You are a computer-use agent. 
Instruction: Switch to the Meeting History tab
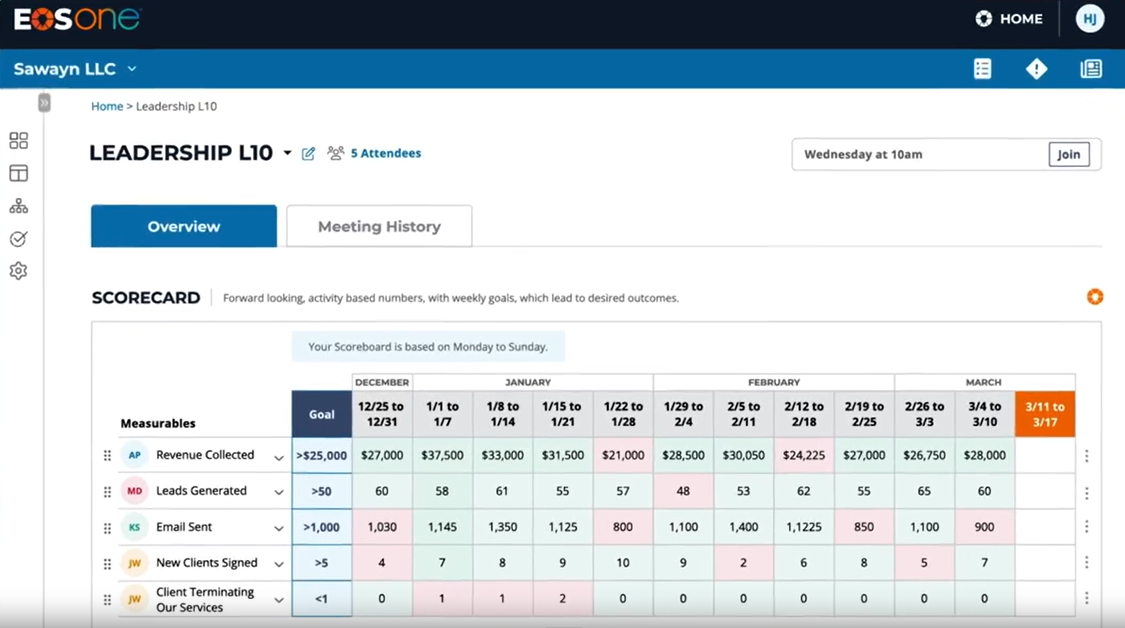point(379,226)
